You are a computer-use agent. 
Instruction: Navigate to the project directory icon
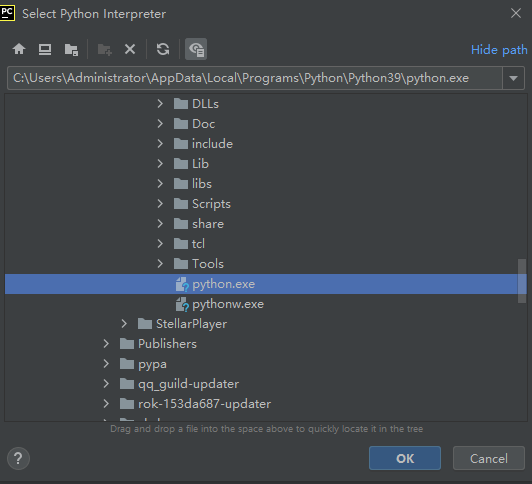point(71,50)
